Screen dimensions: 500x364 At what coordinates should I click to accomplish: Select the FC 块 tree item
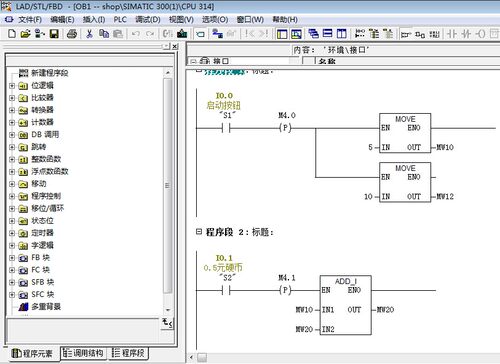coord(40,270)
